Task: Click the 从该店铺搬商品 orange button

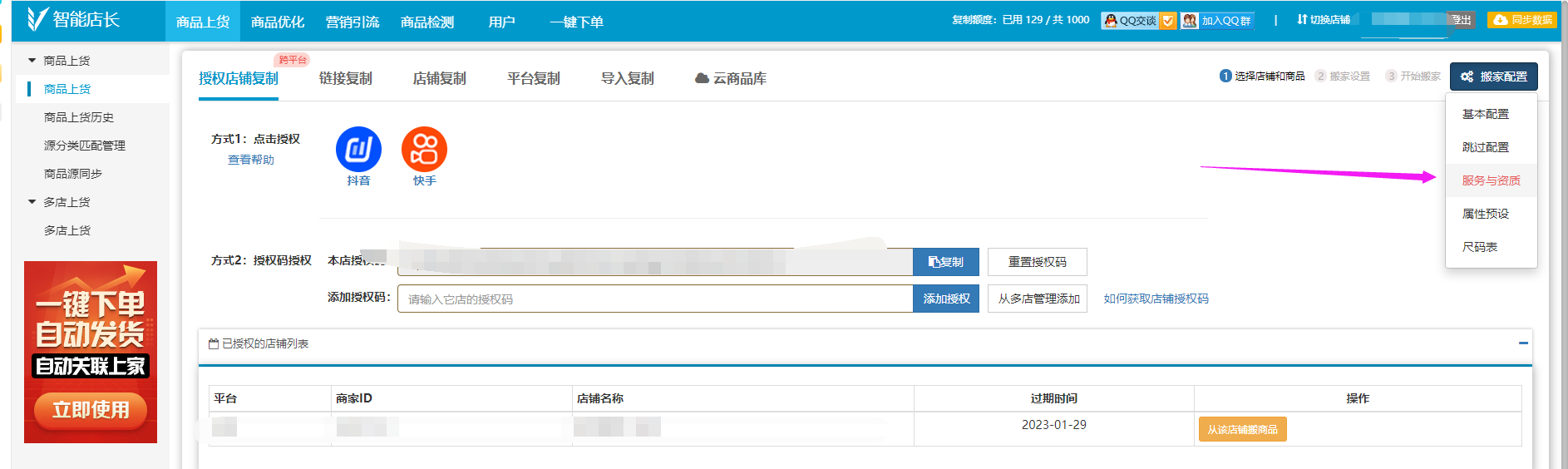Action: 1242,430
